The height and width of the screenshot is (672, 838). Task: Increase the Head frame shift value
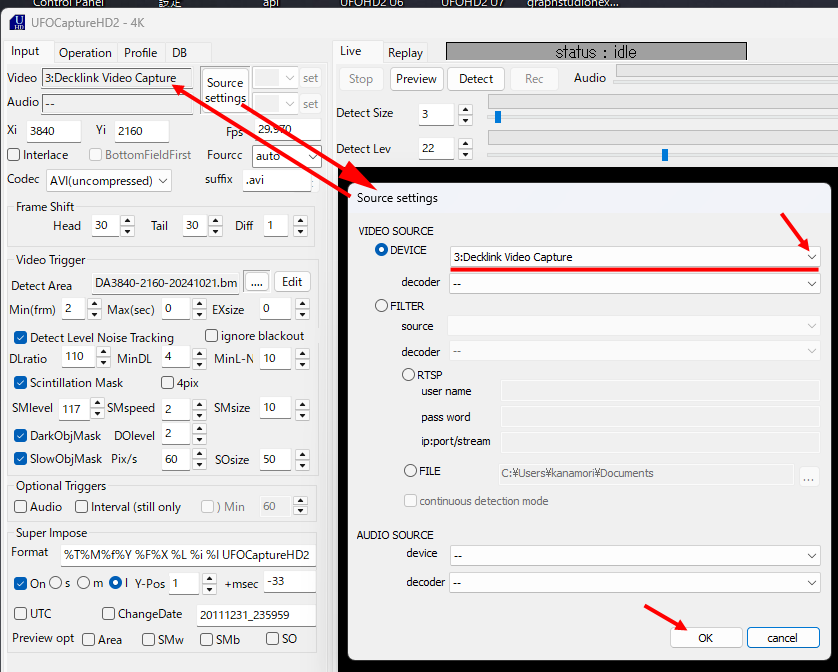click(x=127, y=221)
